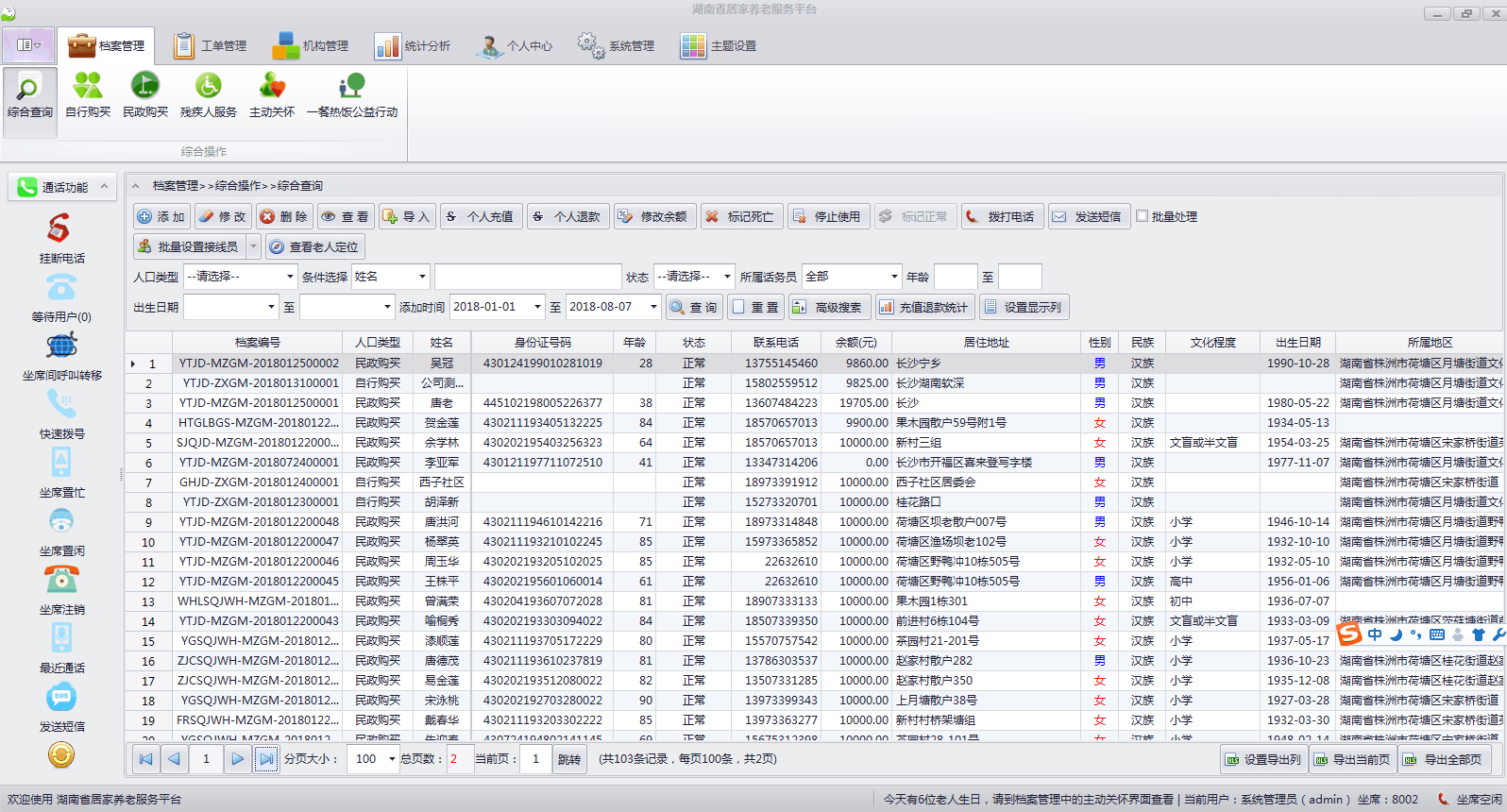Open 坐席间呼叫转移 call transfer icon
This screenshot has height=812, width=1507.
click(x=61, y=347)
